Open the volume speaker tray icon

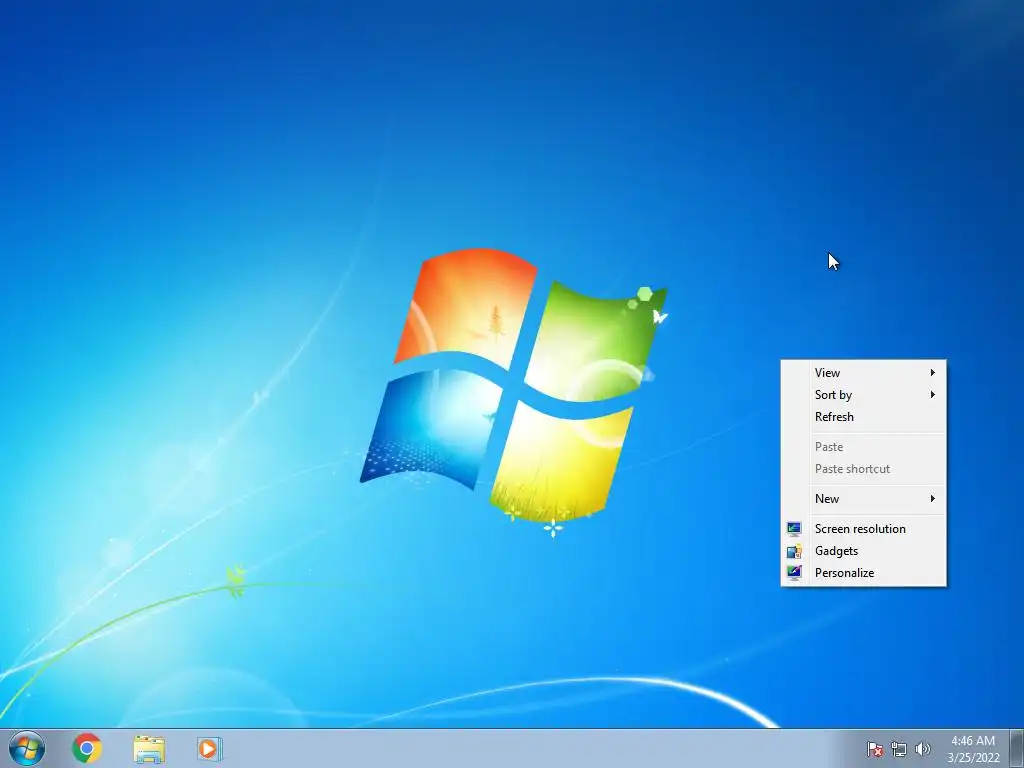tap(922, 749)
